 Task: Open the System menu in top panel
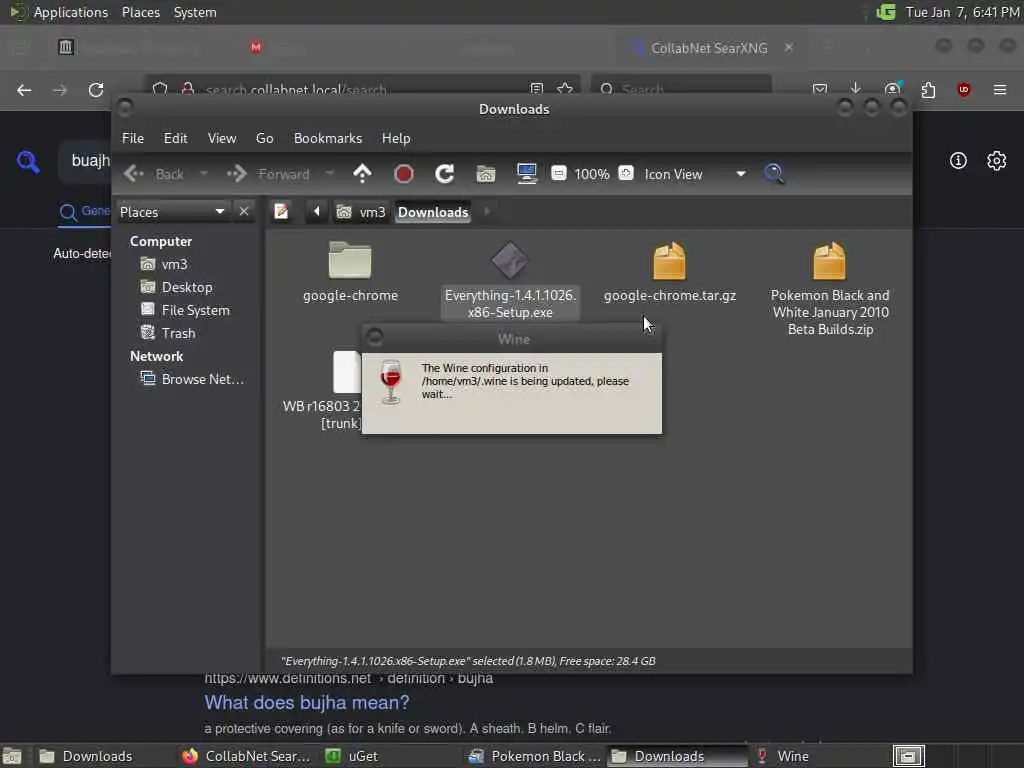(x=195, y=12)
